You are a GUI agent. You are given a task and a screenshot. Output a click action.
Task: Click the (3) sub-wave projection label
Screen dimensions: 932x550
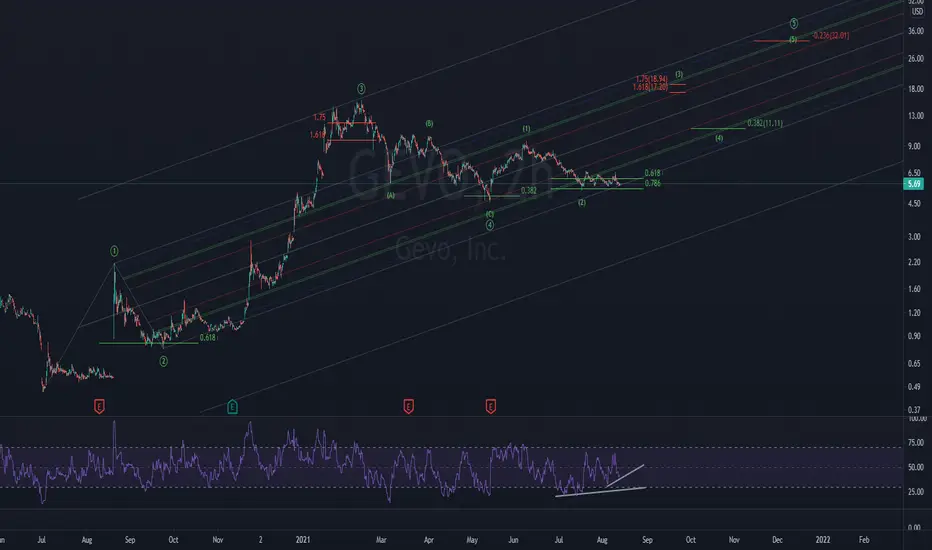point(679,74)
